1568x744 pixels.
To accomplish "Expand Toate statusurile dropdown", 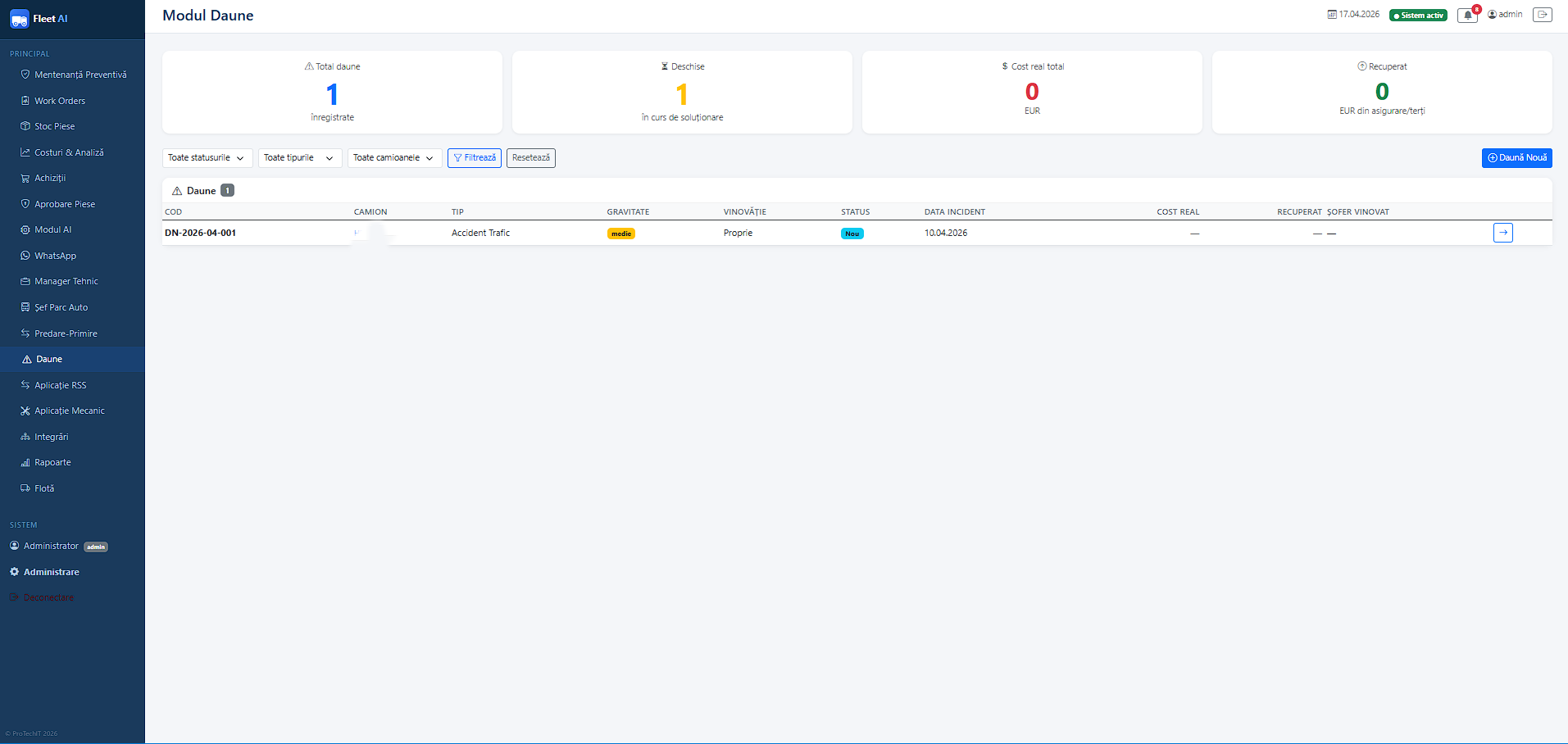I will [x=207, y=158].
